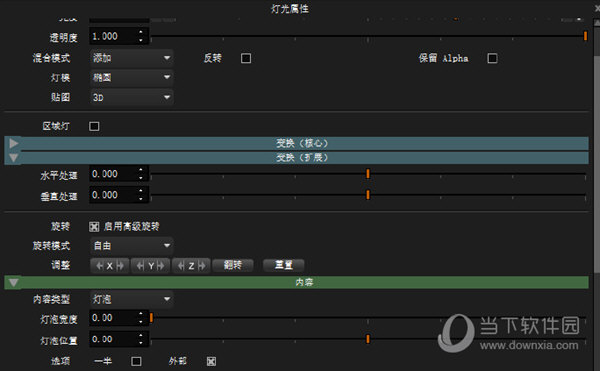Uncheck 启用高级旋转 checkbox

point(94,226)
